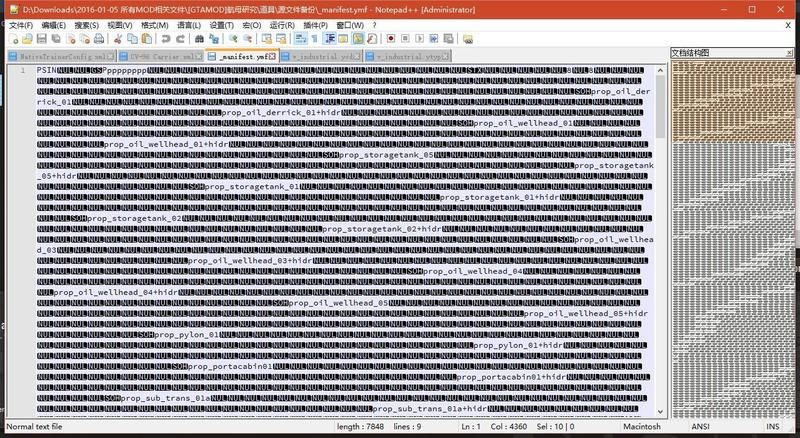This screenshot has width=800, height=438.
Task: Switch to the NativeTrainerConfig.xml tab
Action: 58,57
